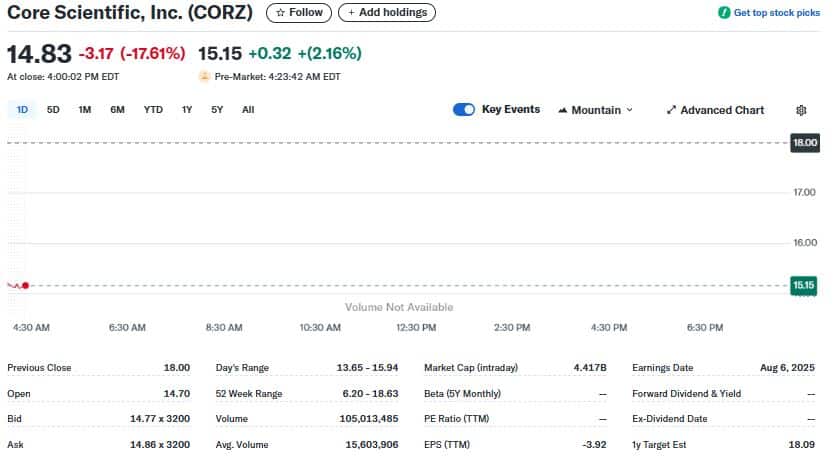The width and height of the screenshot is (835, 461).
Task: Click the PE Ratio (TTM) label
Action: click(456, 419)
